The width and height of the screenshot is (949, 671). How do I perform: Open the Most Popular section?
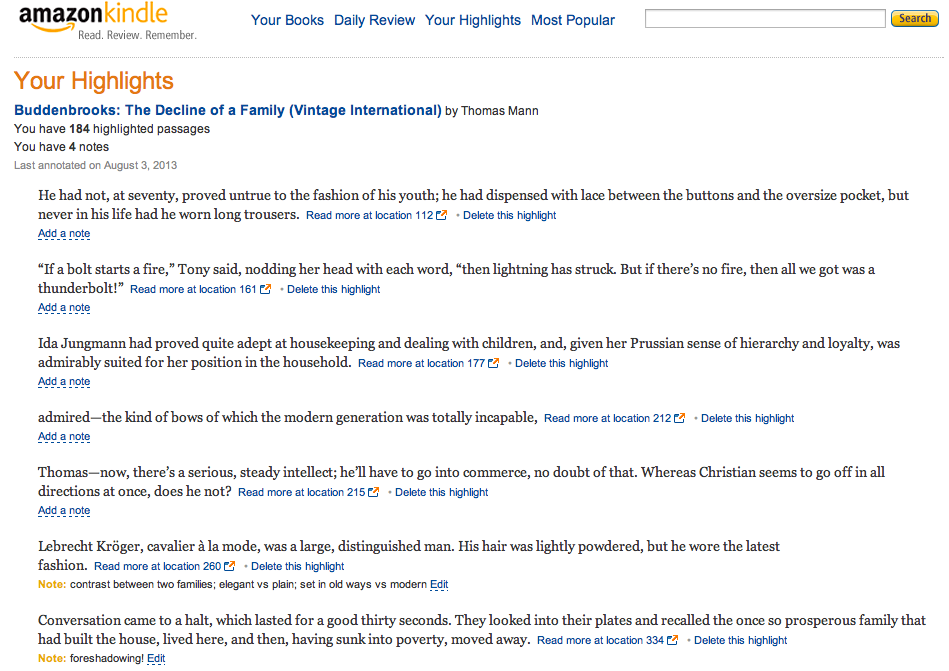tap(573, 20)
